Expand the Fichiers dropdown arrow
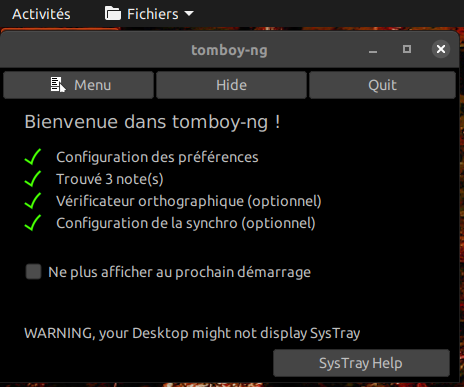 (x=189, y=14)
